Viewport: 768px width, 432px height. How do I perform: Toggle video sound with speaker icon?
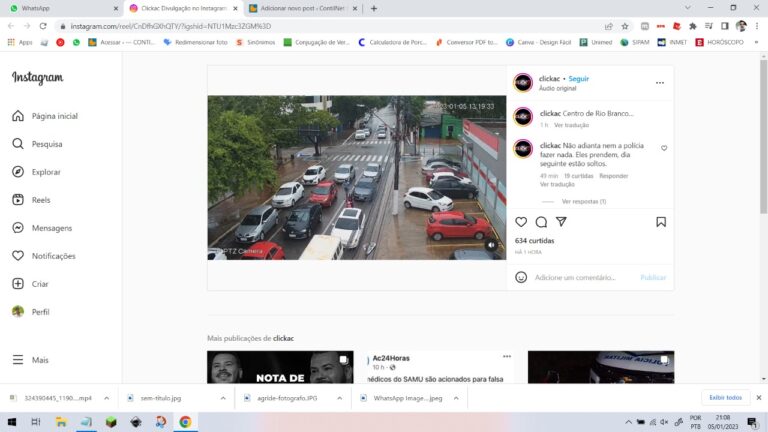[491, 245]
